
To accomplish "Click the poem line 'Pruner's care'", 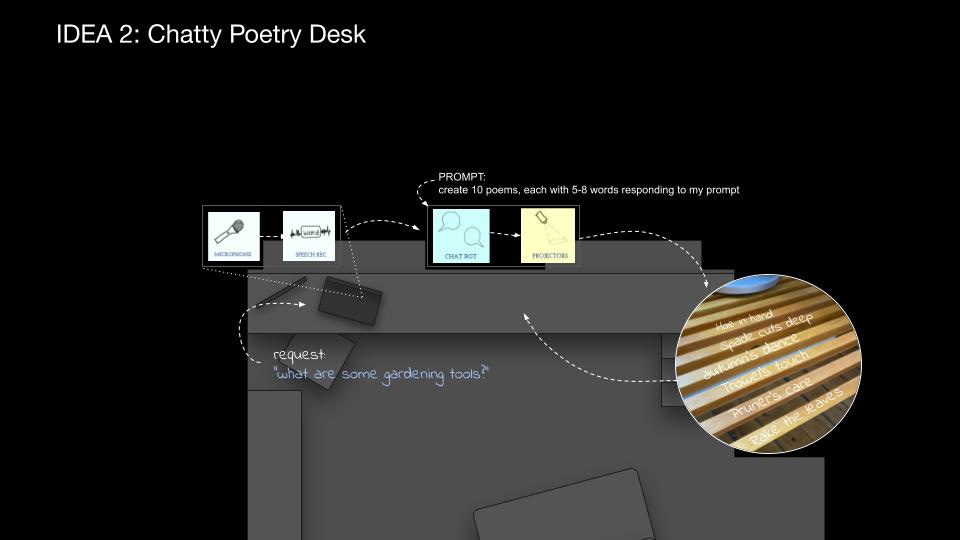I will point(771,397).
